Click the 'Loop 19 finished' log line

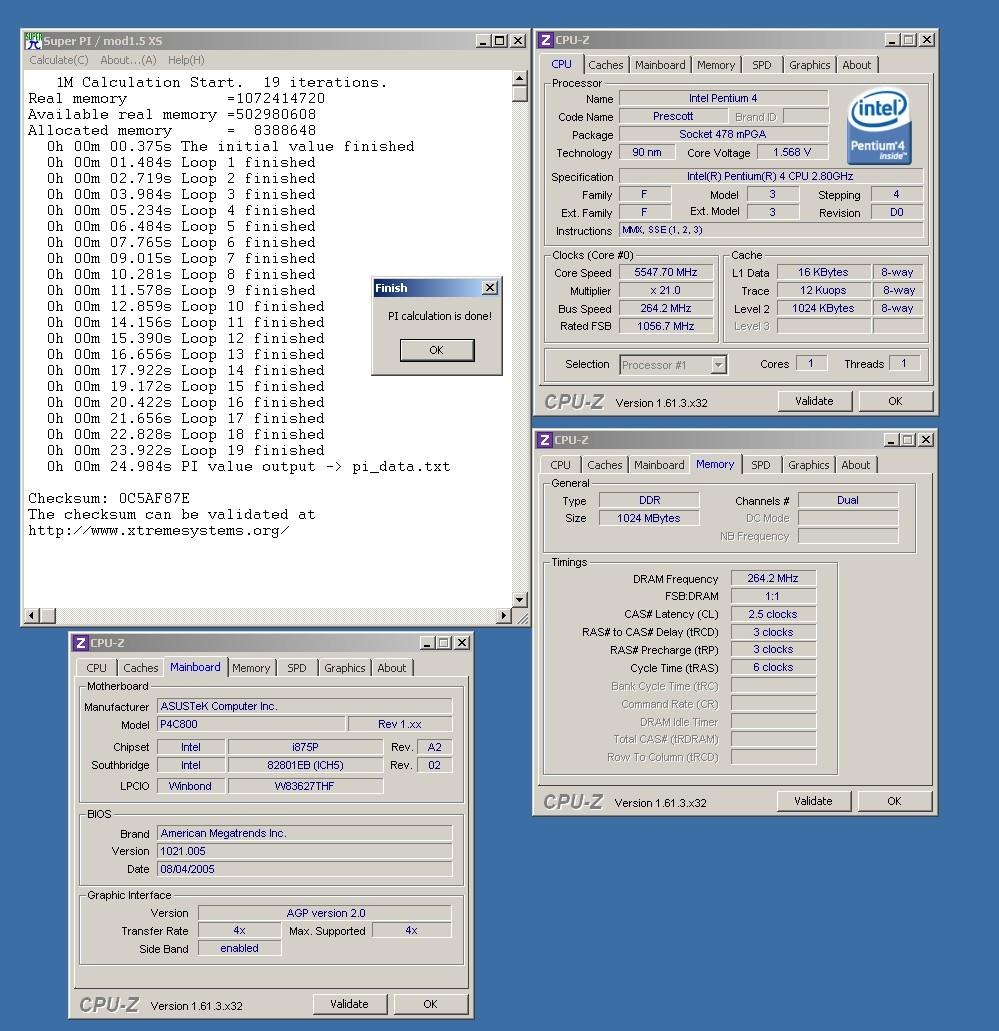click(185, 450)
